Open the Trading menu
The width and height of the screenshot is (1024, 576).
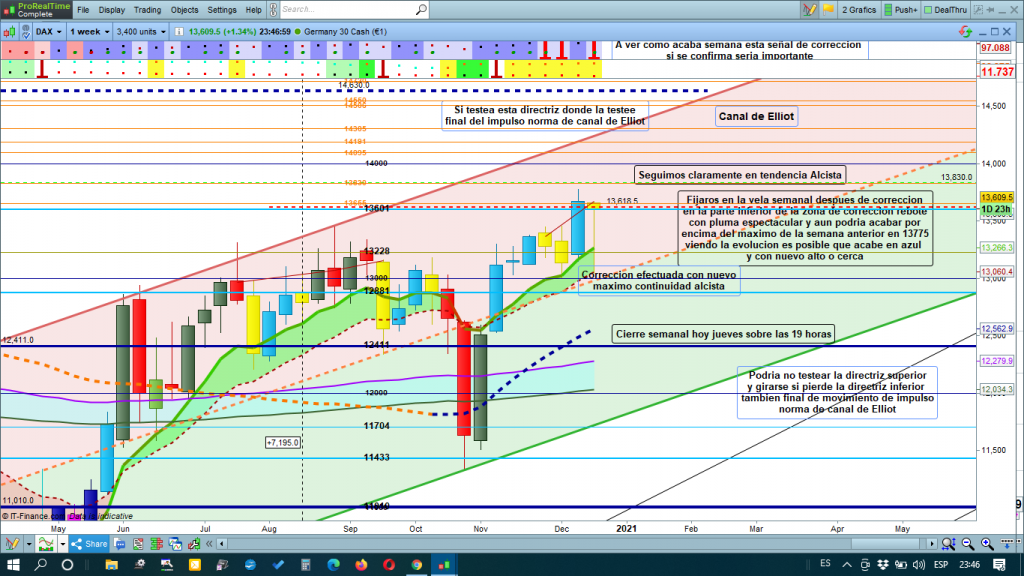147,10
